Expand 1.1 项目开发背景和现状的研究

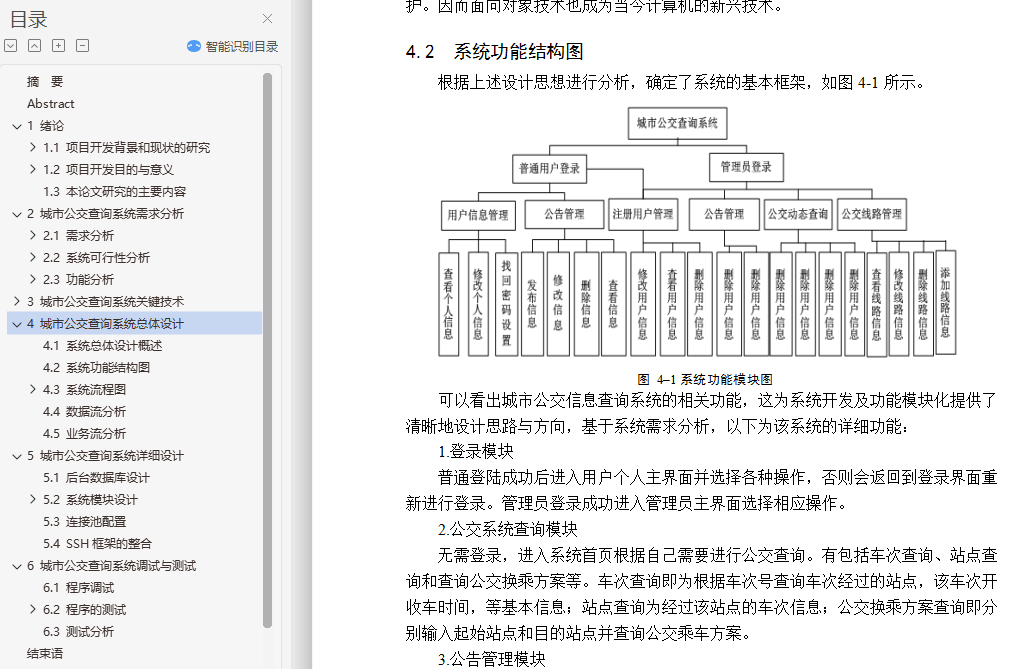(33, 147)
